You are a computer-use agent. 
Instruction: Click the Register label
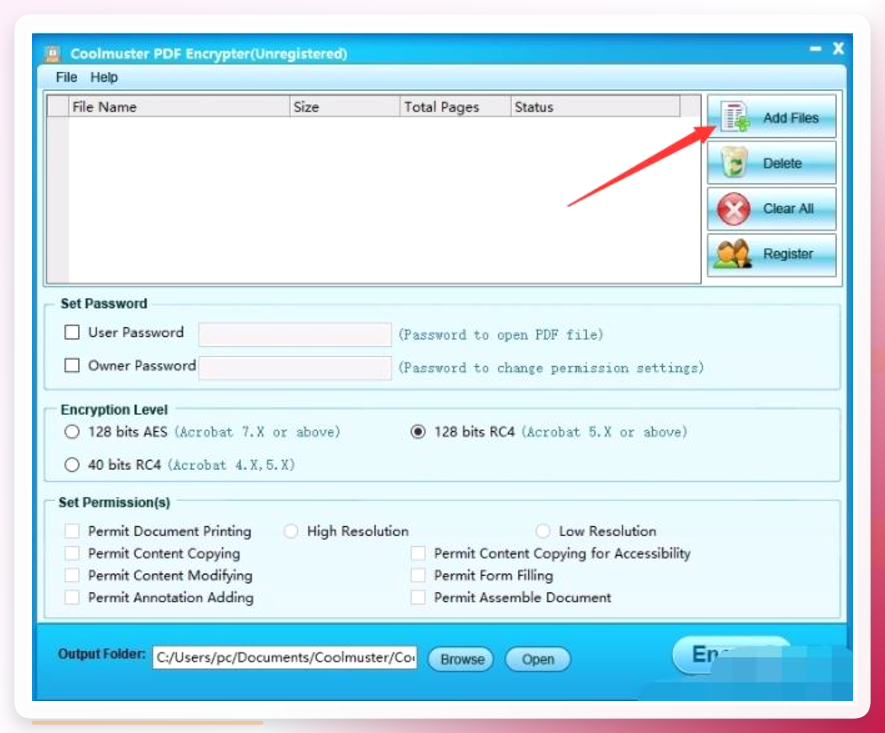click(788, 254)
